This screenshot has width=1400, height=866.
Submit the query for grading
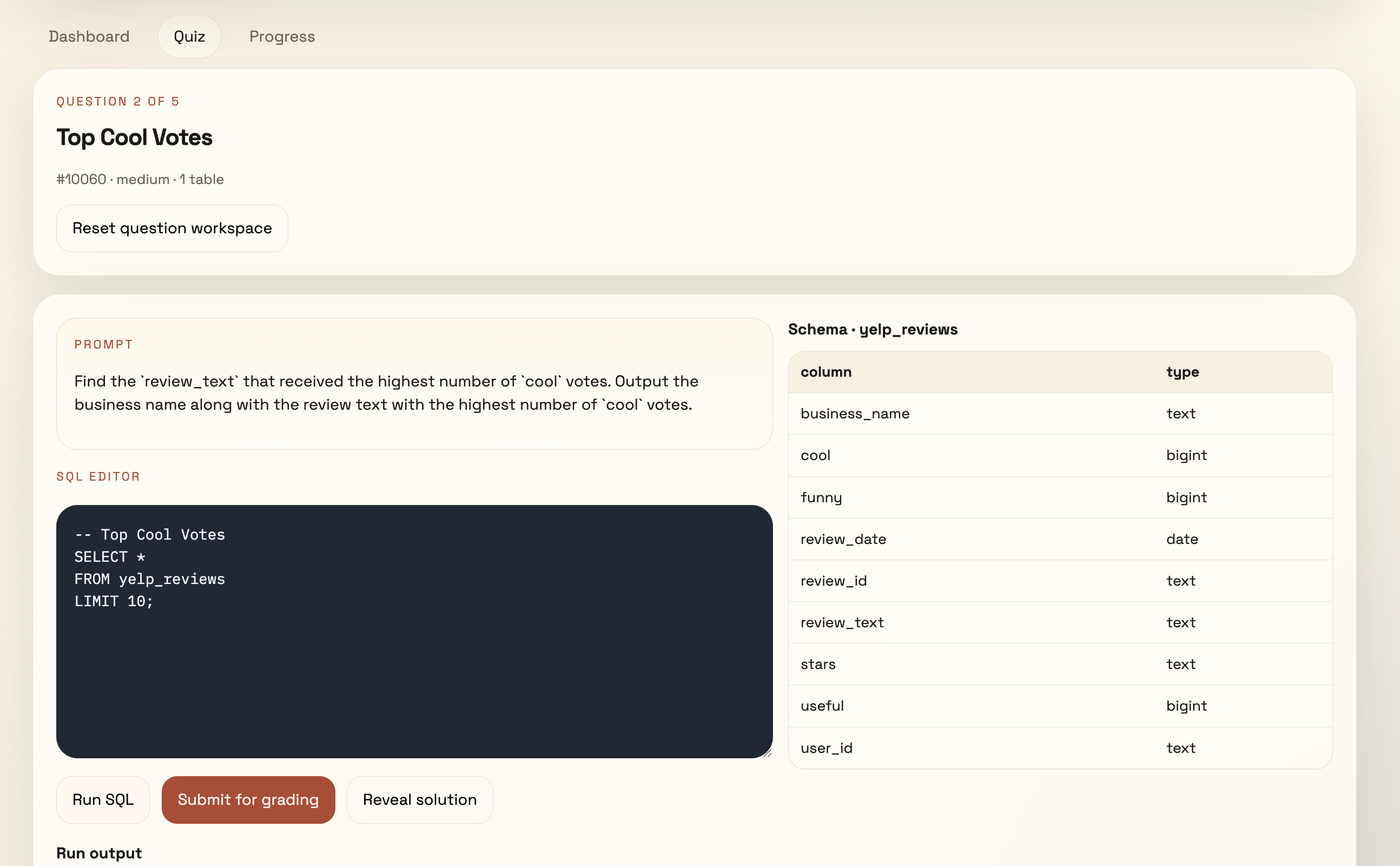248,799
